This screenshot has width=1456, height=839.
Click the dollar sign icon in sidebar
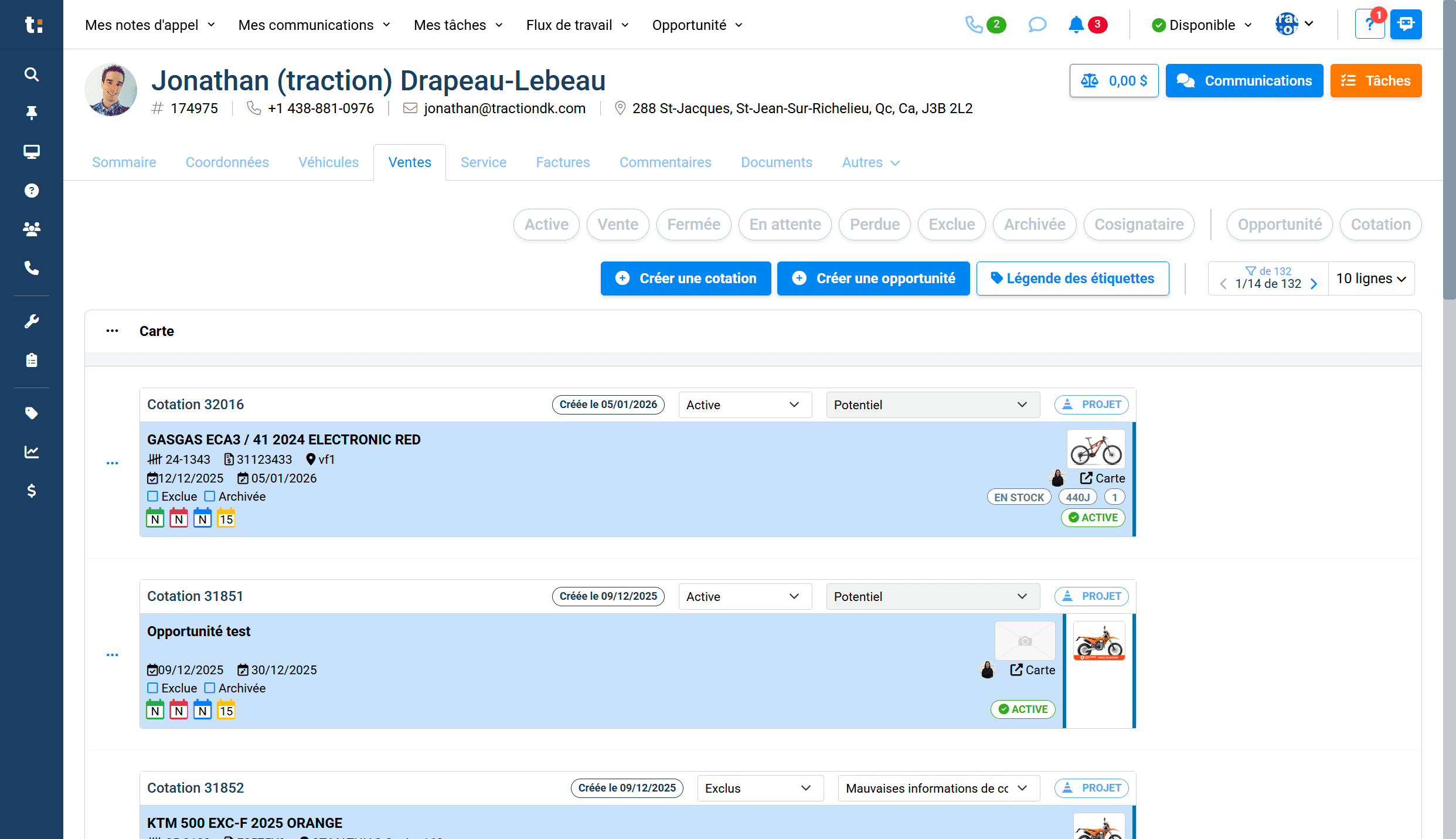32,491
